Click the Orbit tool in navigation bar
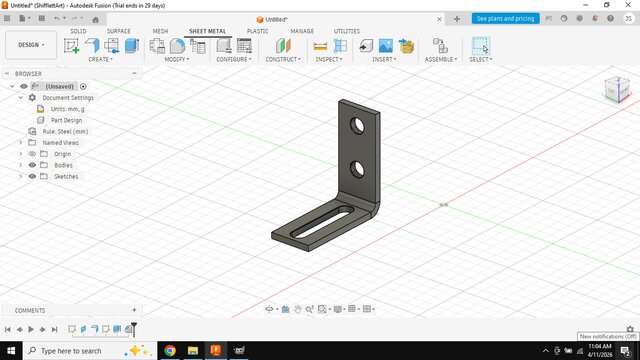The height and width of the screenshot is (360, 640). click(x=269, y=309)
